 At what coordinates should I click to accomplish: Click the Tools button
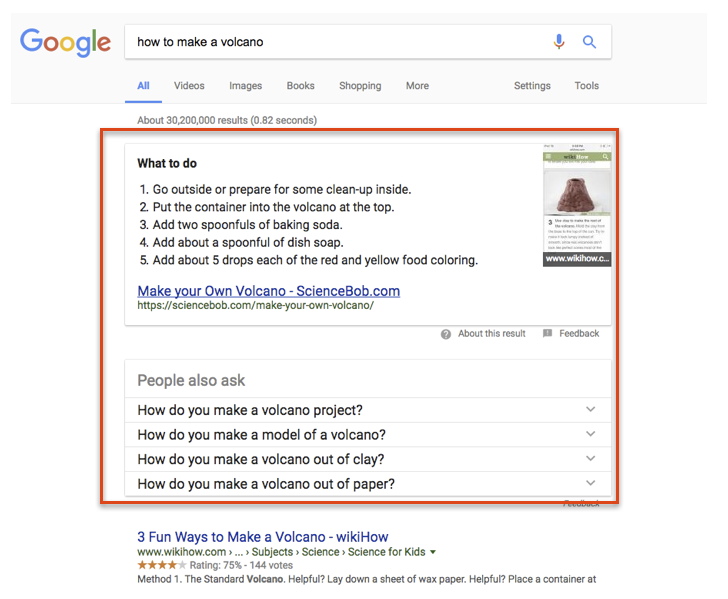click(x=587, y=86)
